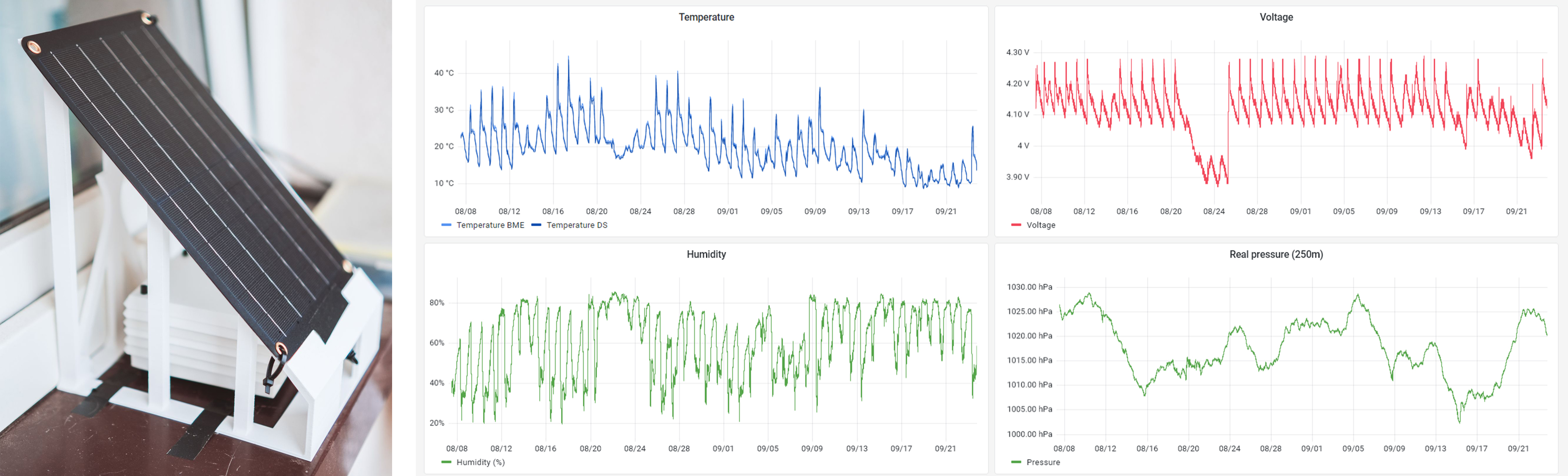The height and width of the screenshot is (476, 1568).
Task: Click the green Humidity legend color swatch
Action: point(446,462)
